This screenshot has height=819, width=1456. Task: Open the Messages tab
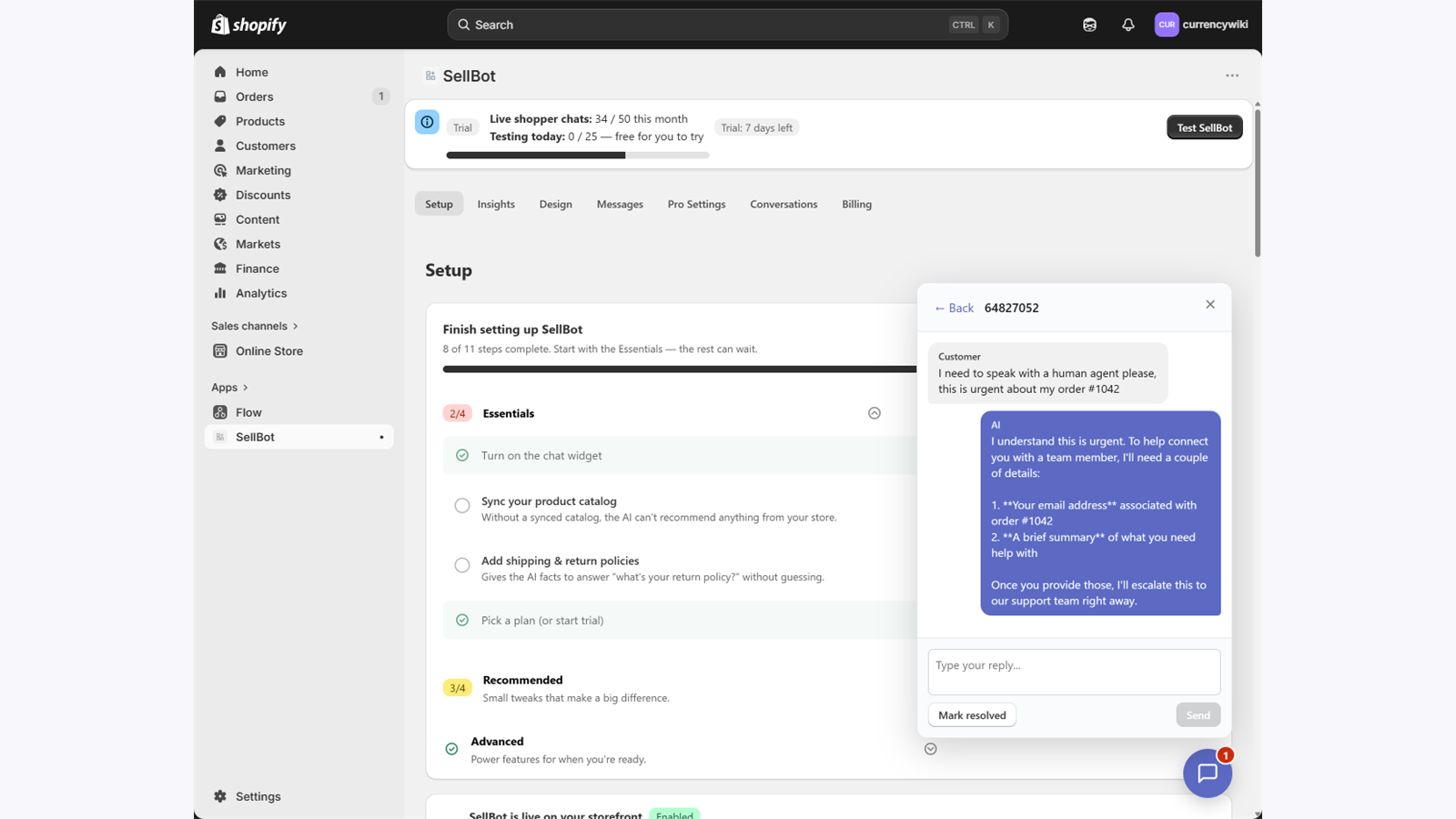[620, 204]
